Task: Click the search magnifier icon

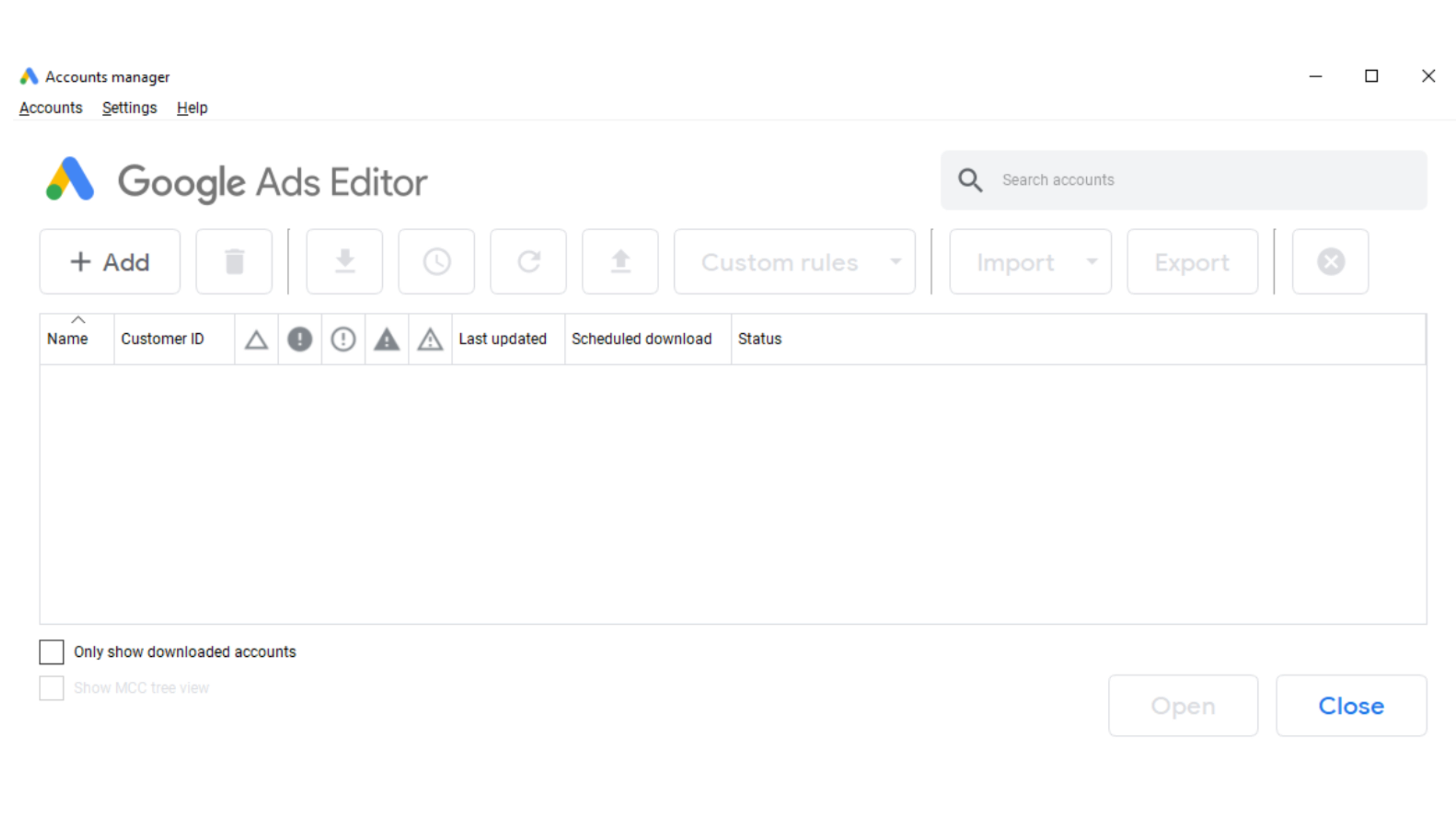Action: (x=970, y=180)
